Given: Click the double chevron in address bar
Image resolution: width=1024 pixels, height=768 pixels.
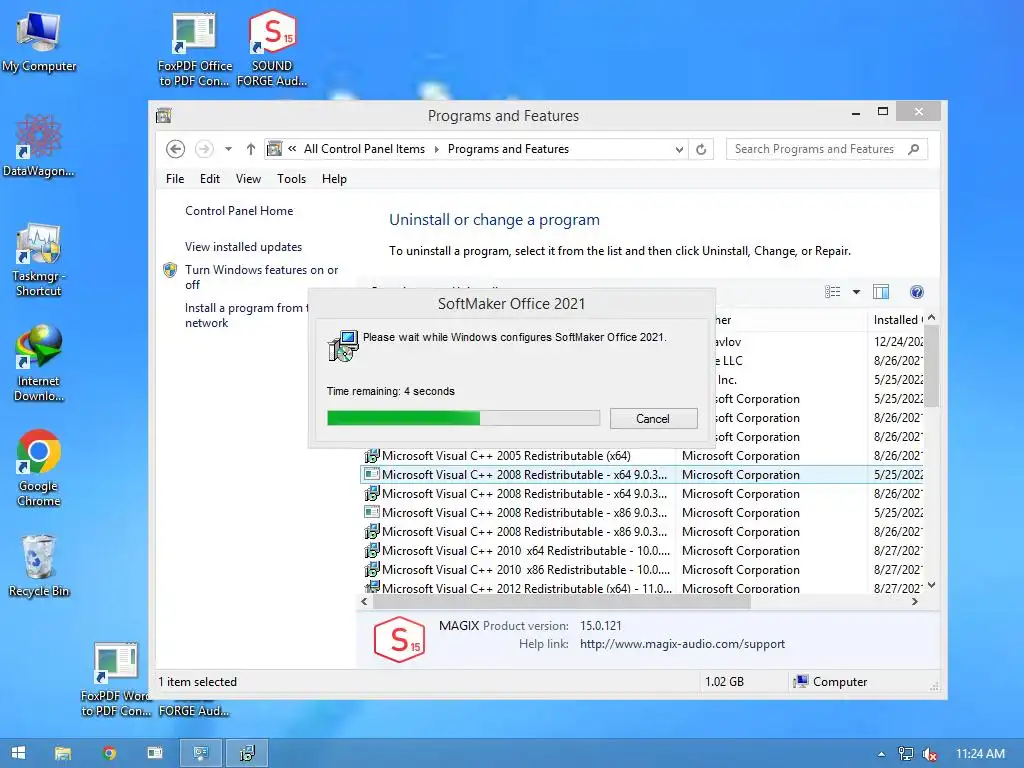Looking at the screenshot, I should [292, 148].
